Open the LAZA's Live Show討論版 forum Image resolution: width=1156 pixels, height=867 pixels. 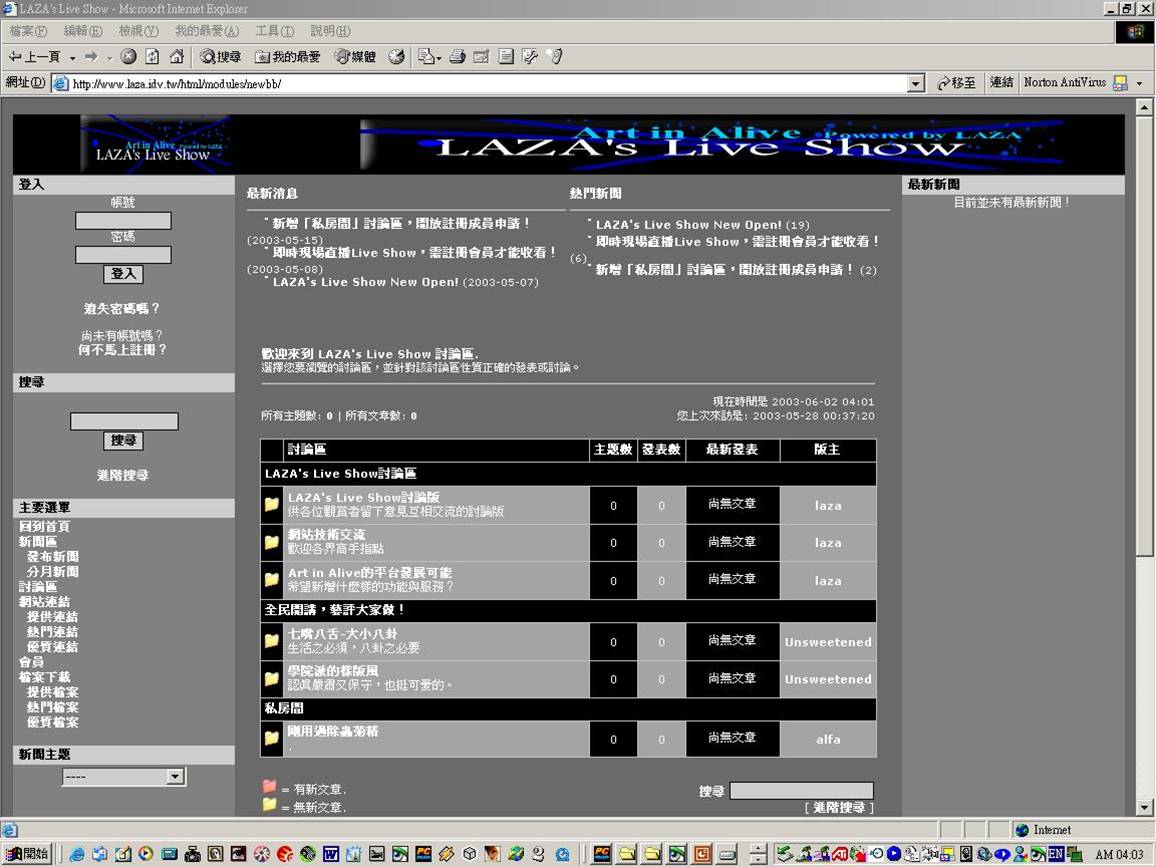tap(363, 498)
